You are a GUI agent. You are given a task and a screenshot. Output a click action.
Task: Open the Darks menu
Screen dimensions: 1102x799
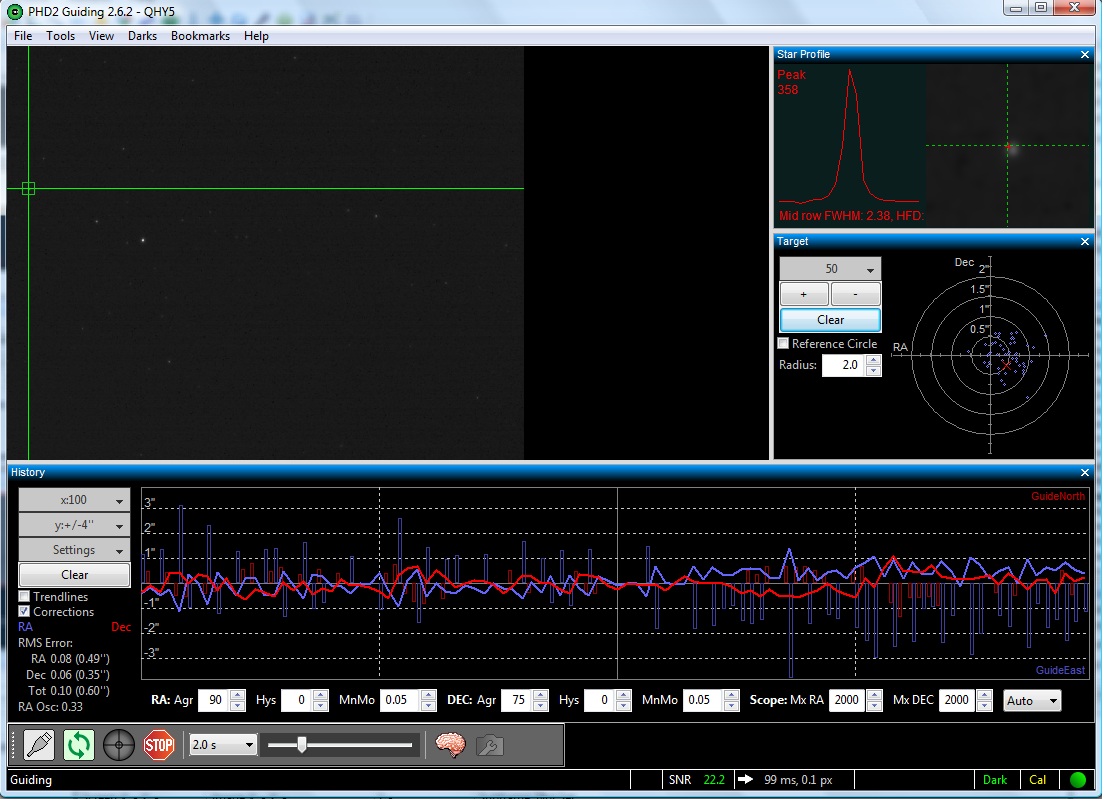(x=142, y=36)
